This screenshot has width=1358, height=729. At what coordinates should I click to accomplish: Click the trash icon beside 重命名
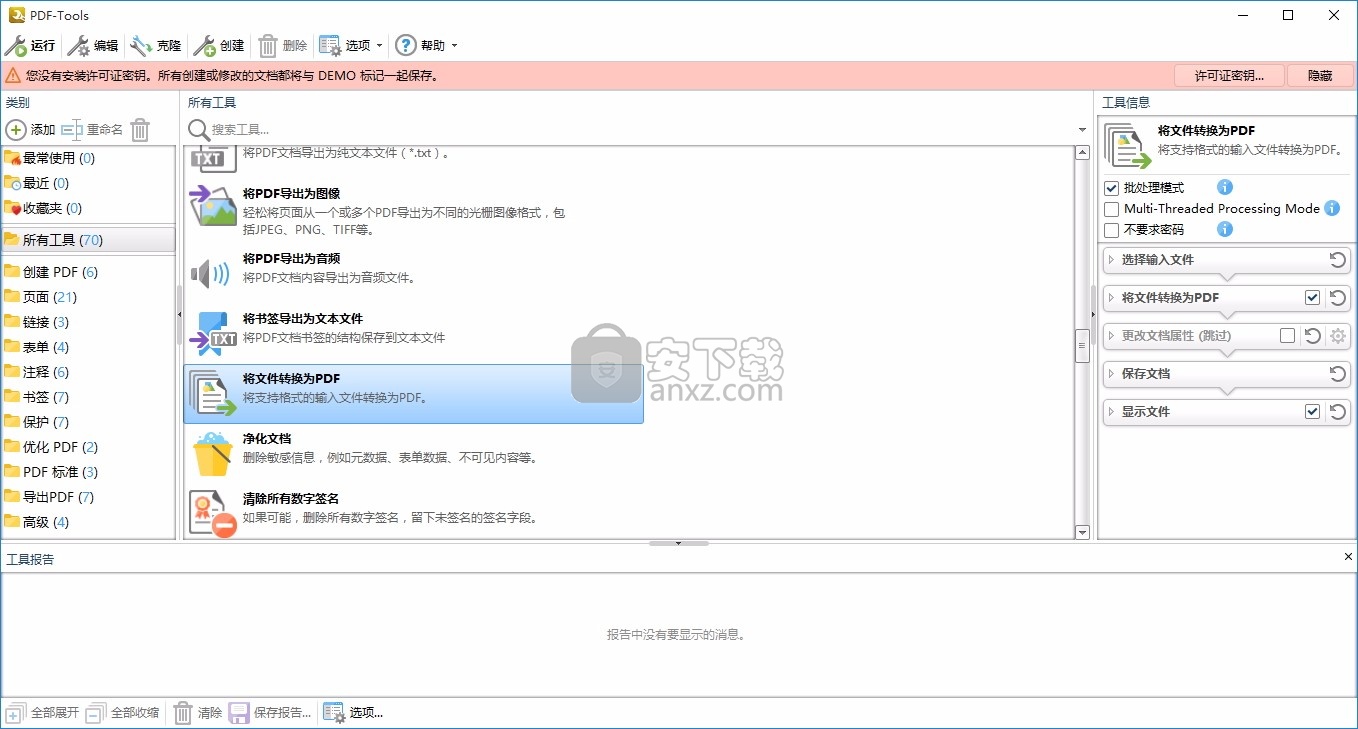tap(140, 130)
